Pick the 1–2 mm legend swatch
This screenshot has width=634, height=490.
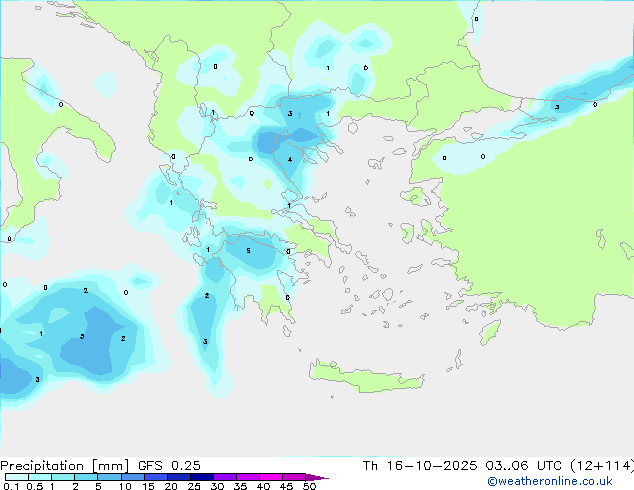(x=63, y=477)
